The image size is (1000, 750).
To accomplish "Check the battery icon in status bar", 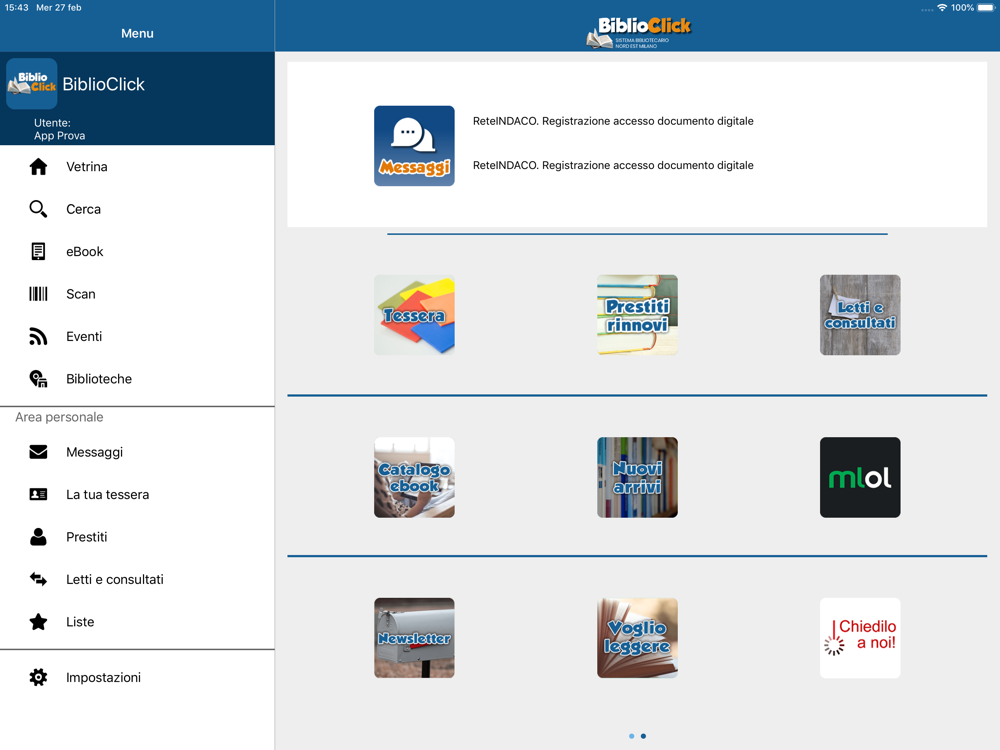I will click(x=986, y=8).
